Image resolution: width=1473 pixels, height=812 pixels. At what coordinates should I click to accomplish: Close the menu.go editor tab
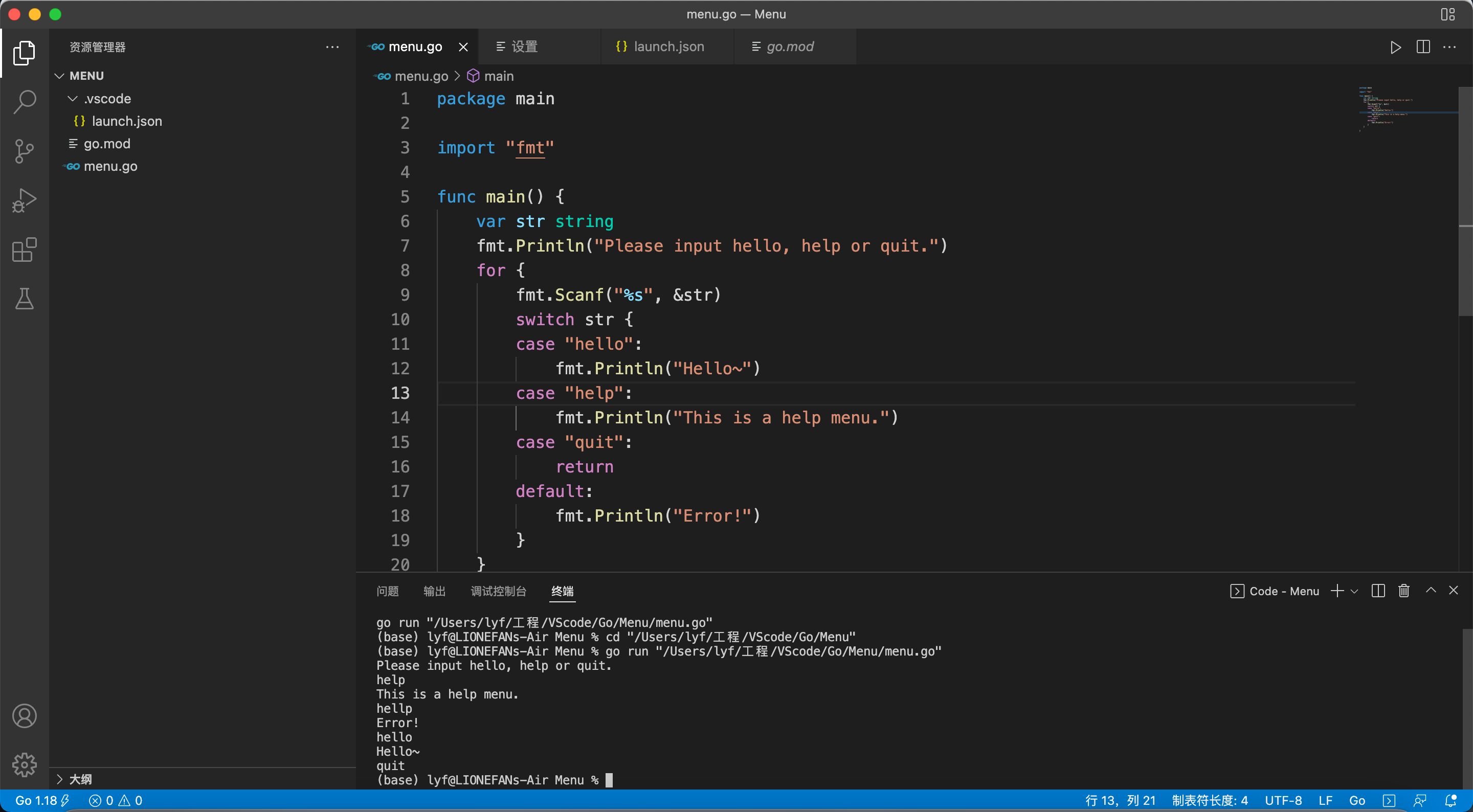pos(463,47)
